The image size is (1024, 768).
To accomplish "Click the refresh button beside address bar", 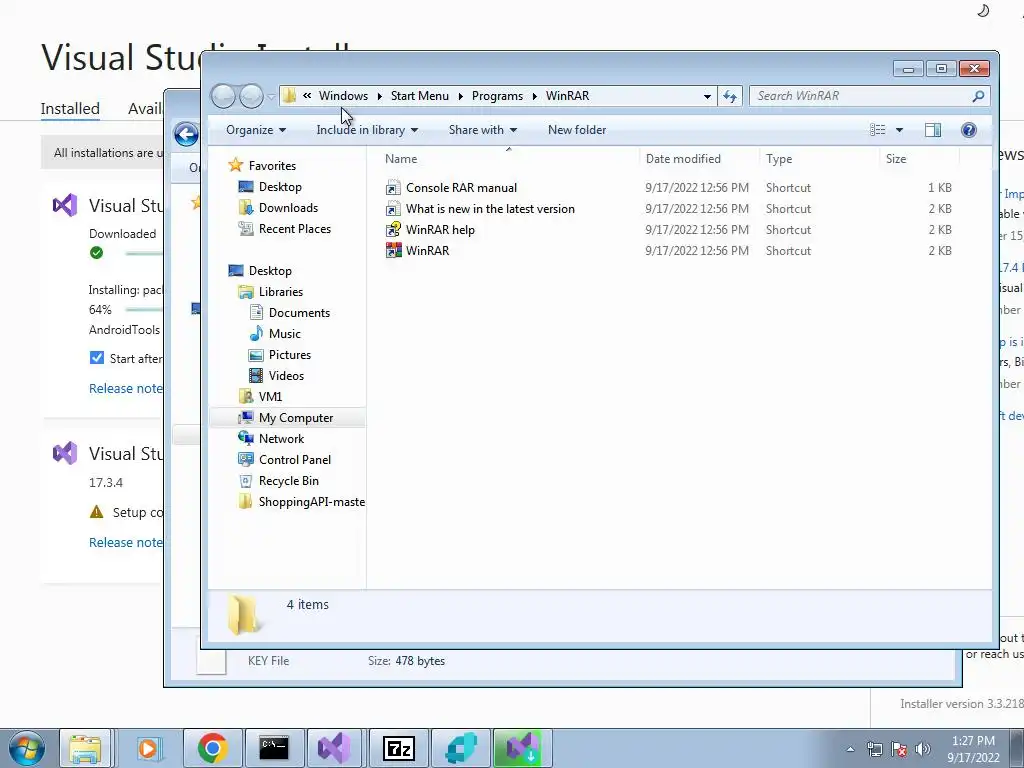I will 729,96.
